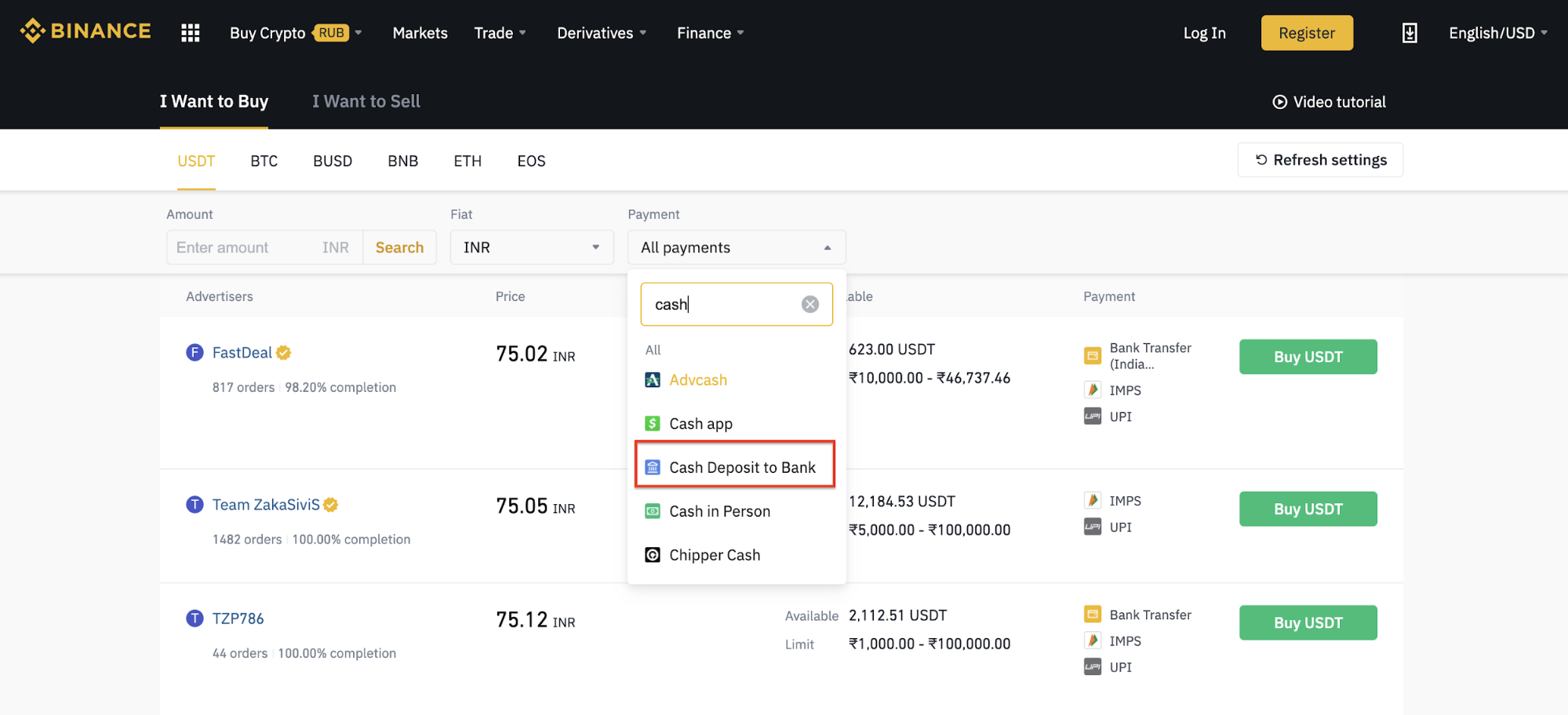Click the All category label in dropdown
This screenshot has height=715, width=1568.
pos(653,350)
